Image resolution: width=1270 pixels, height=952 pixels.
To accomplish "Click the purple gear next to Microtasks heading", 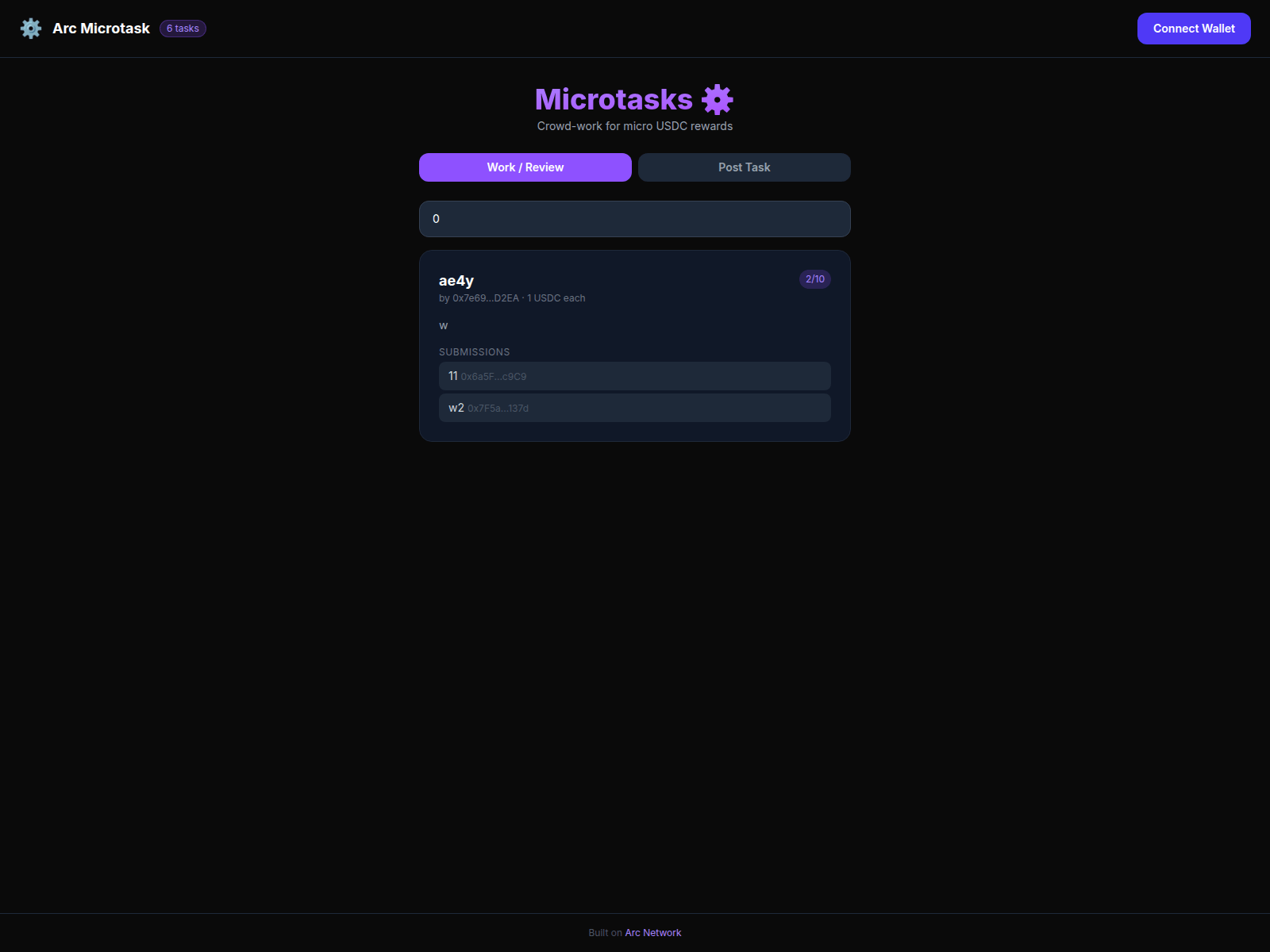I will (x=718, y=100).
